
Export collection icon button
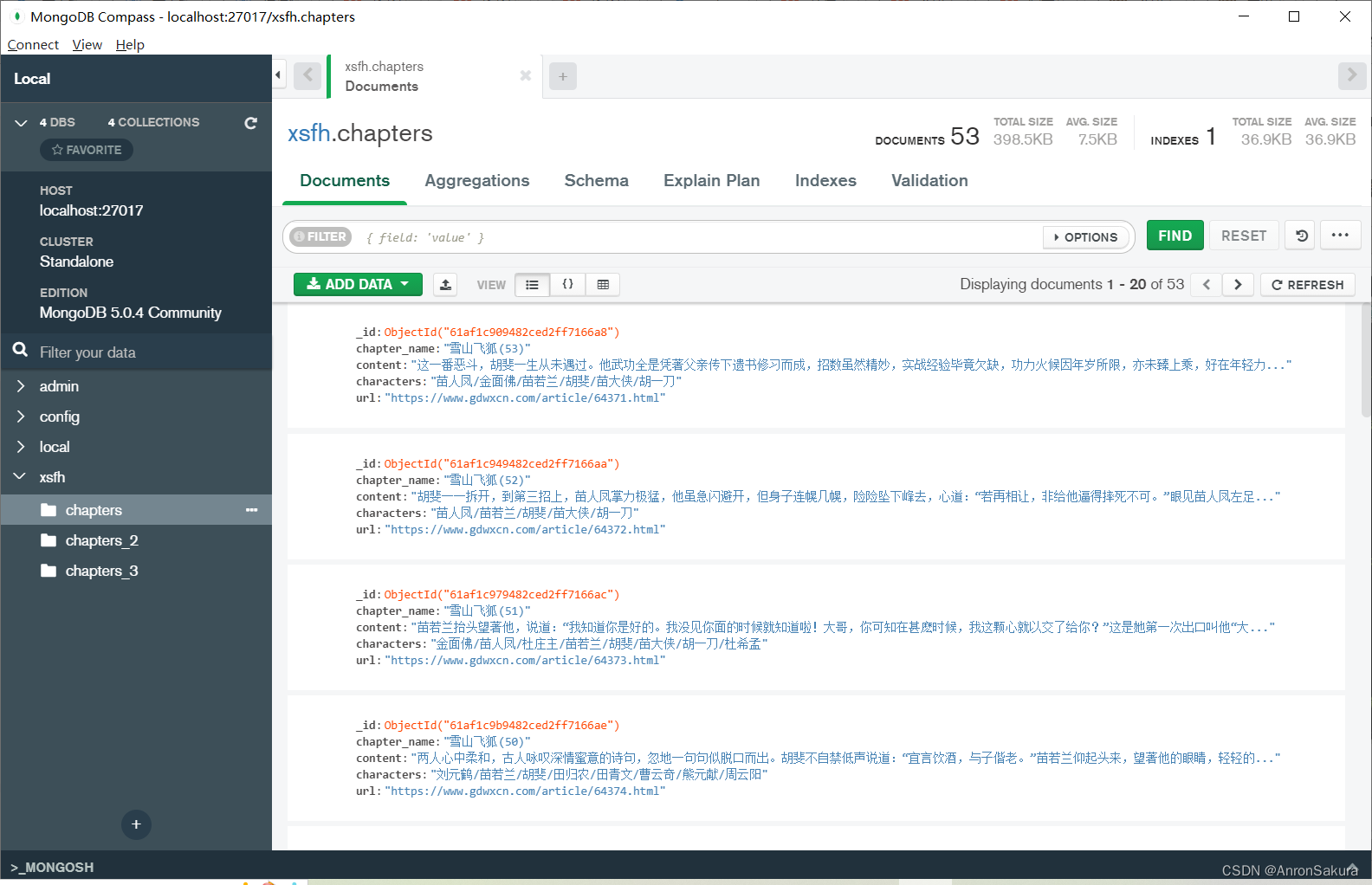pos(445,284)
